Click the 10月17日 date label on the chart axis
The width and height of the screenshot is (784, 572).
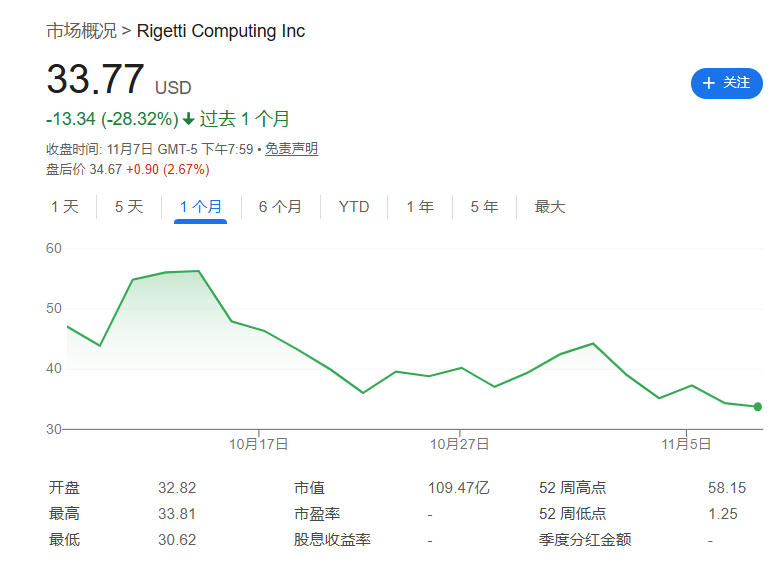coord(259,444)
